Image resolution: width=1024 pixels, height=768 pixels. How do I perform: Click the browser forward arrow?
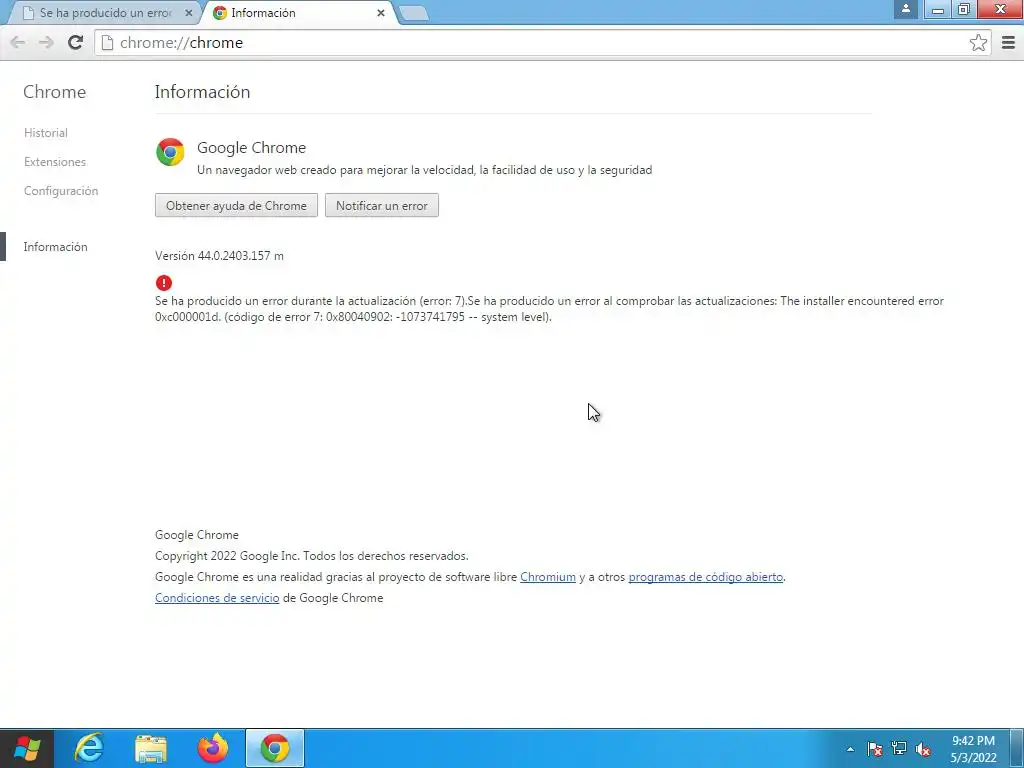(x=46, y=42)
